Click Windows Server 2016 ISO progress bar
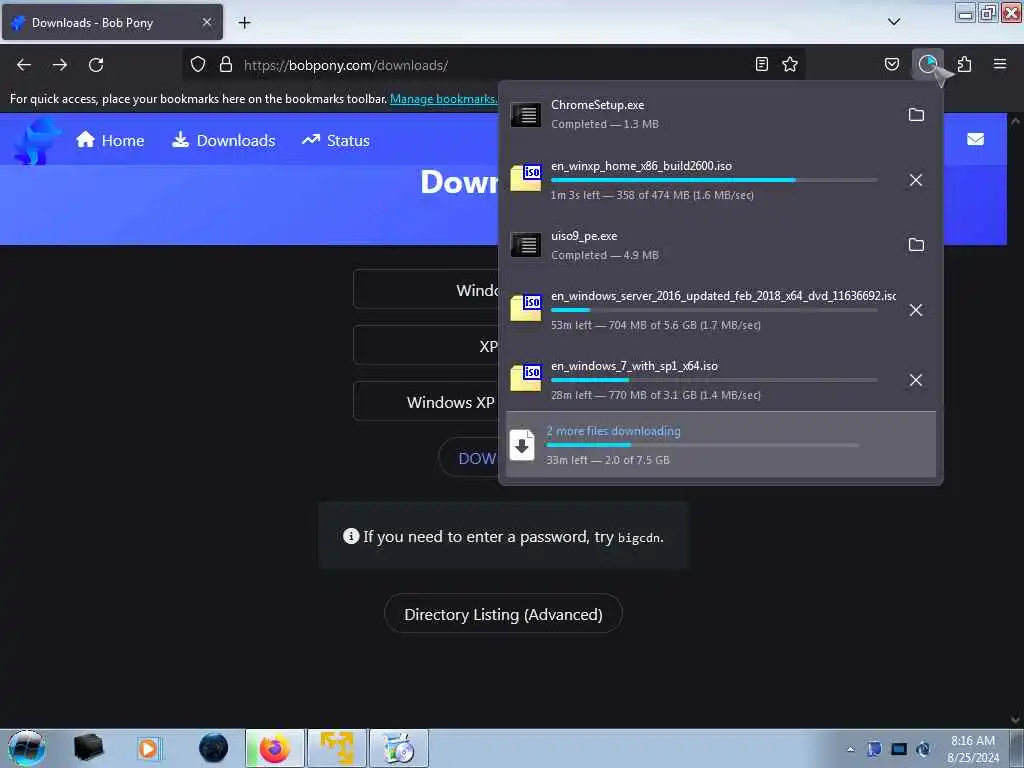Image resolution: width=1024 pixels, height=768 pixels. [714, 310]
